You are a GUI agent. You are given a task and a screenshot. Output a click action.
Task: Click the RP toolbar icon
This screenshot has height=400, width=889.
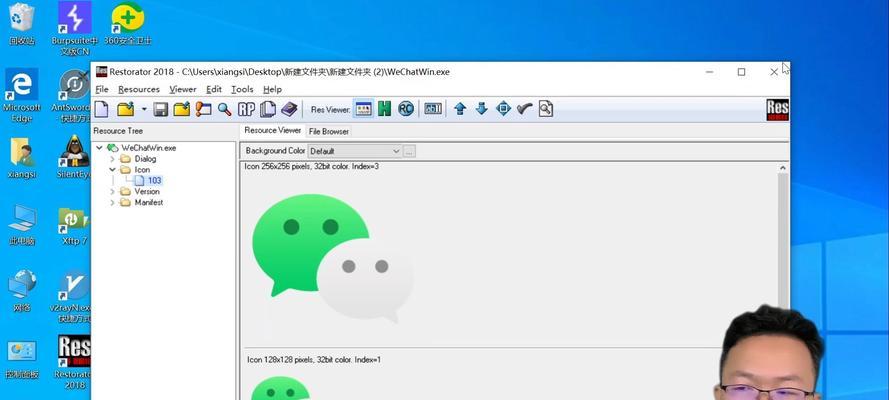coord(246,109)
